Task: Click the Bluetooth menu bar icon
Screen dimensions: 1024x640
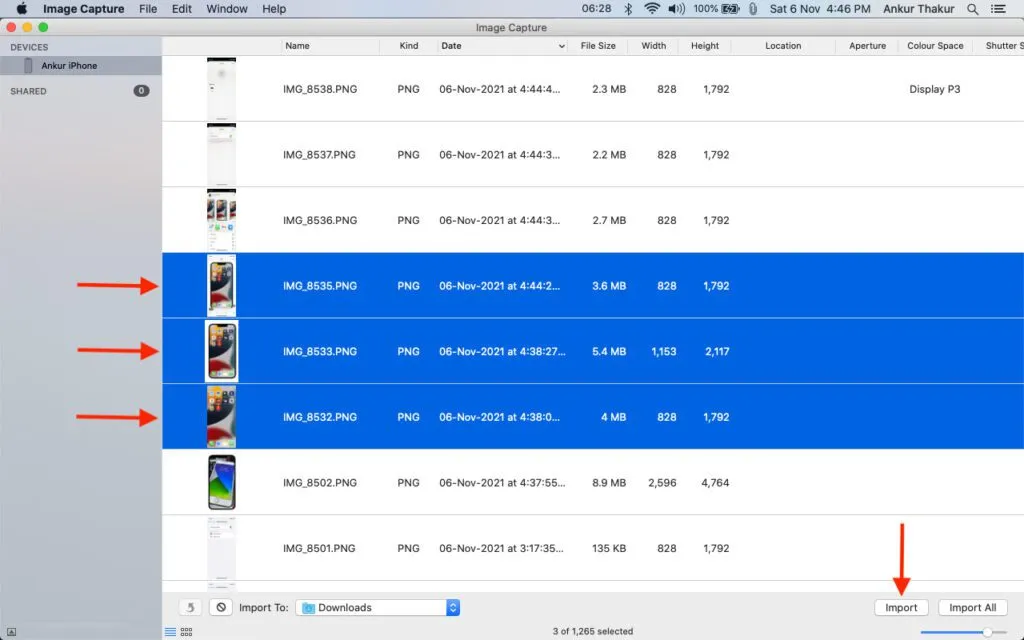Action: point(628,8)
